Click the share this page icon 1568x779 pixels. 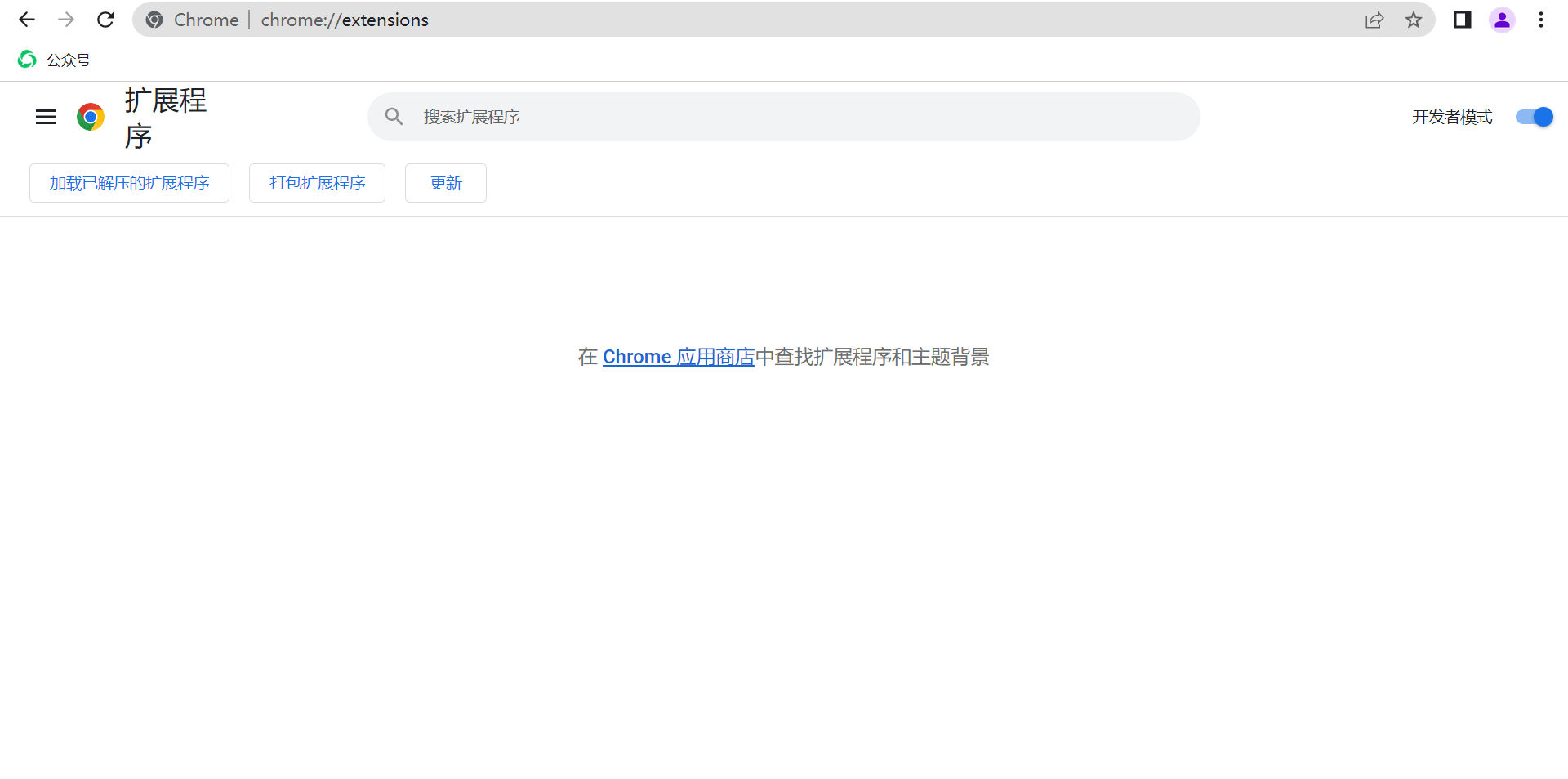coord(1374,20)
